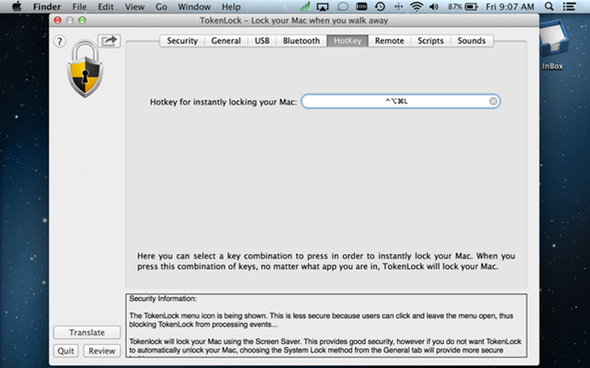This screenshot has width=590, height=368.
Task: Open the File menu
Action: (x=79, y=7)
